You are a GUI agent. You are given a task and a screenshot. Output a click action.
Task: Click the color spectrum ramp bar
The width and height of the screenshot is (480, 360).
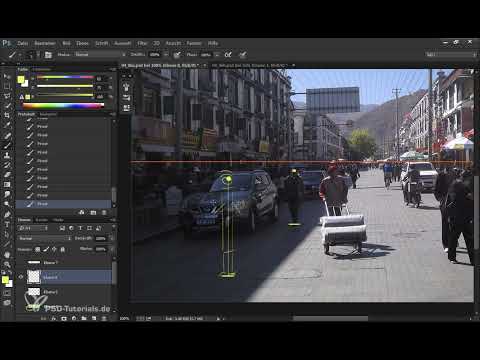[x=63, y=106]
